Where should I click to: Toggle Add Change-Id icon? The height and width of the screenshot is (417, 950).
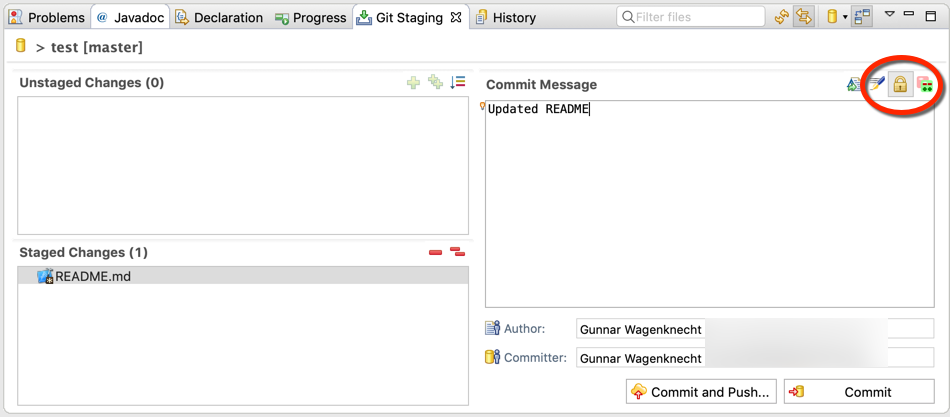click(924, 85)
